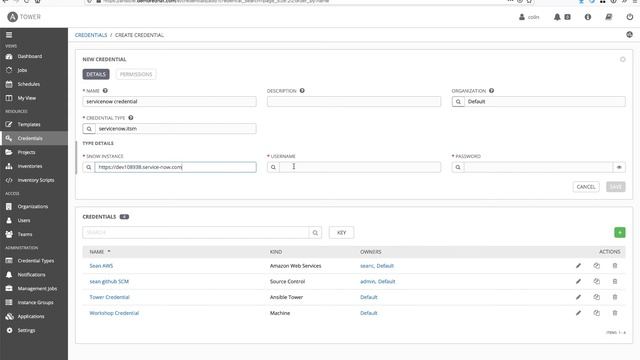Click the Cancel button
The image size is (640, 360).
[586, 187]
